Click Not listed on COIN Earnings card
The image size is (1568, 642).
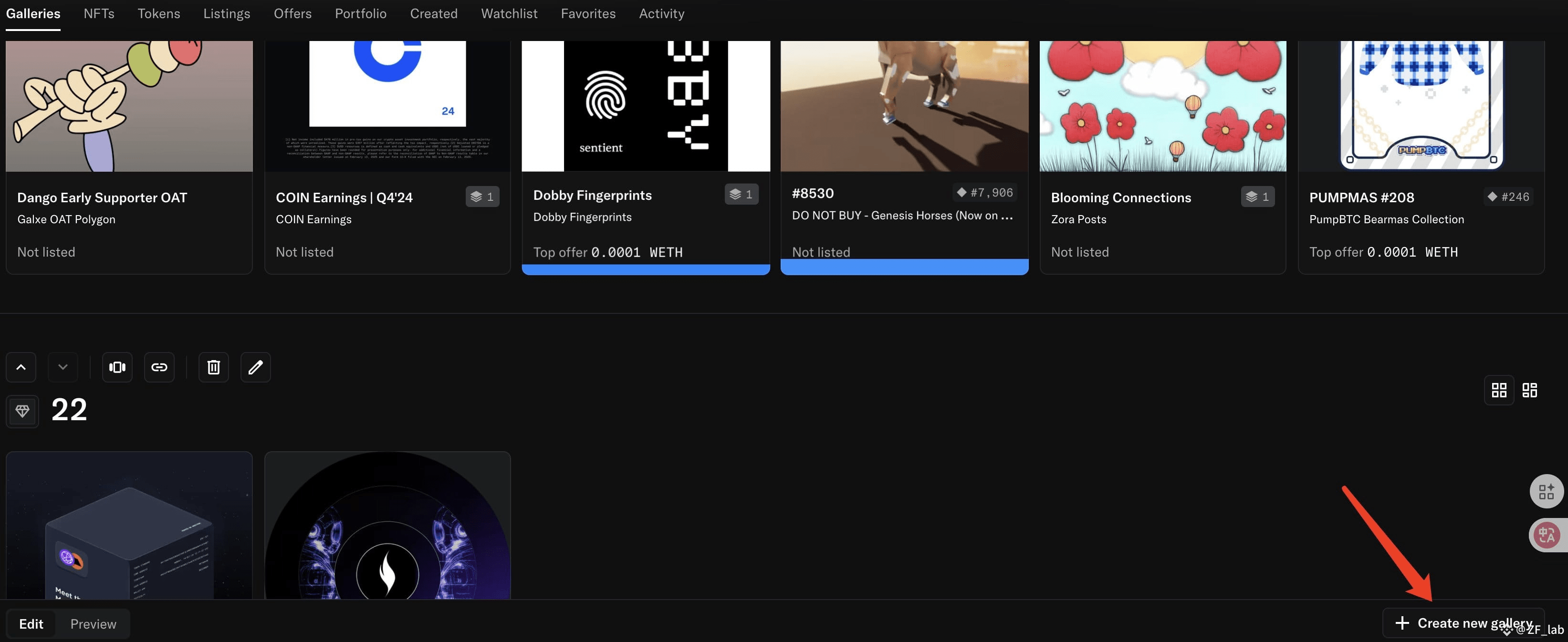pos(304,252)
